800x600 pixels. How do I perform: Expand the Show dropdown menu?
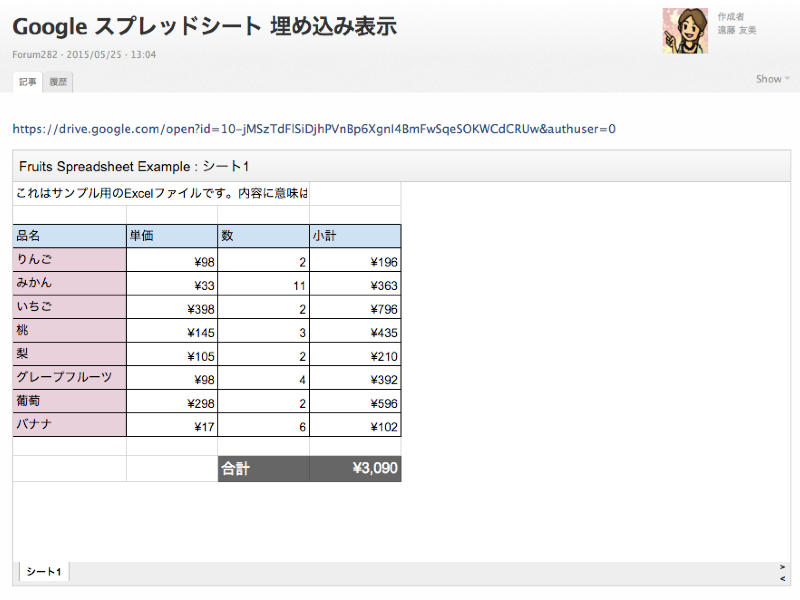[x=772, y=79]
